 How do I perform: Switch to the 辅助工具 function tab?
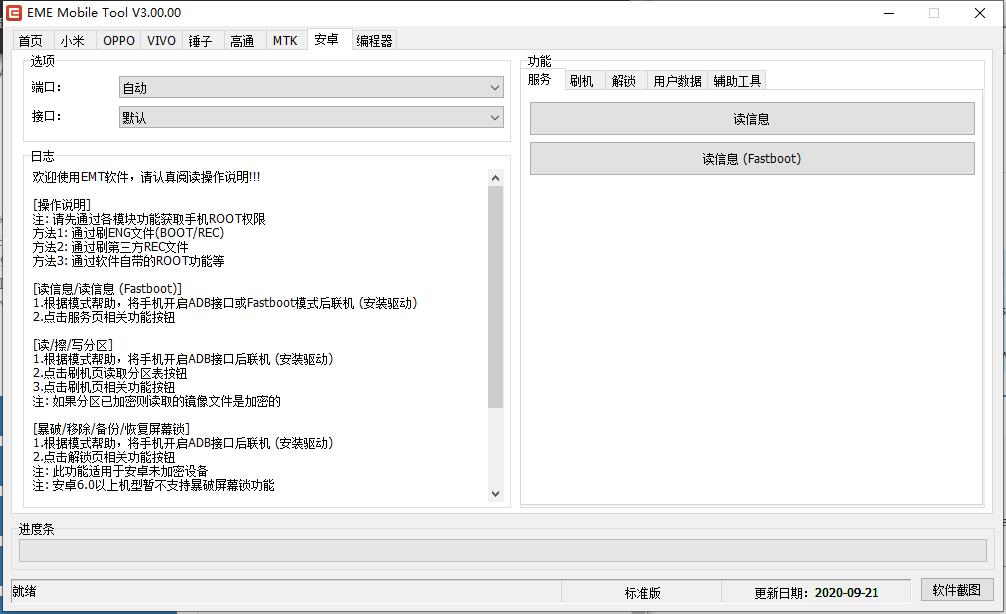click(x=737, y=81)
